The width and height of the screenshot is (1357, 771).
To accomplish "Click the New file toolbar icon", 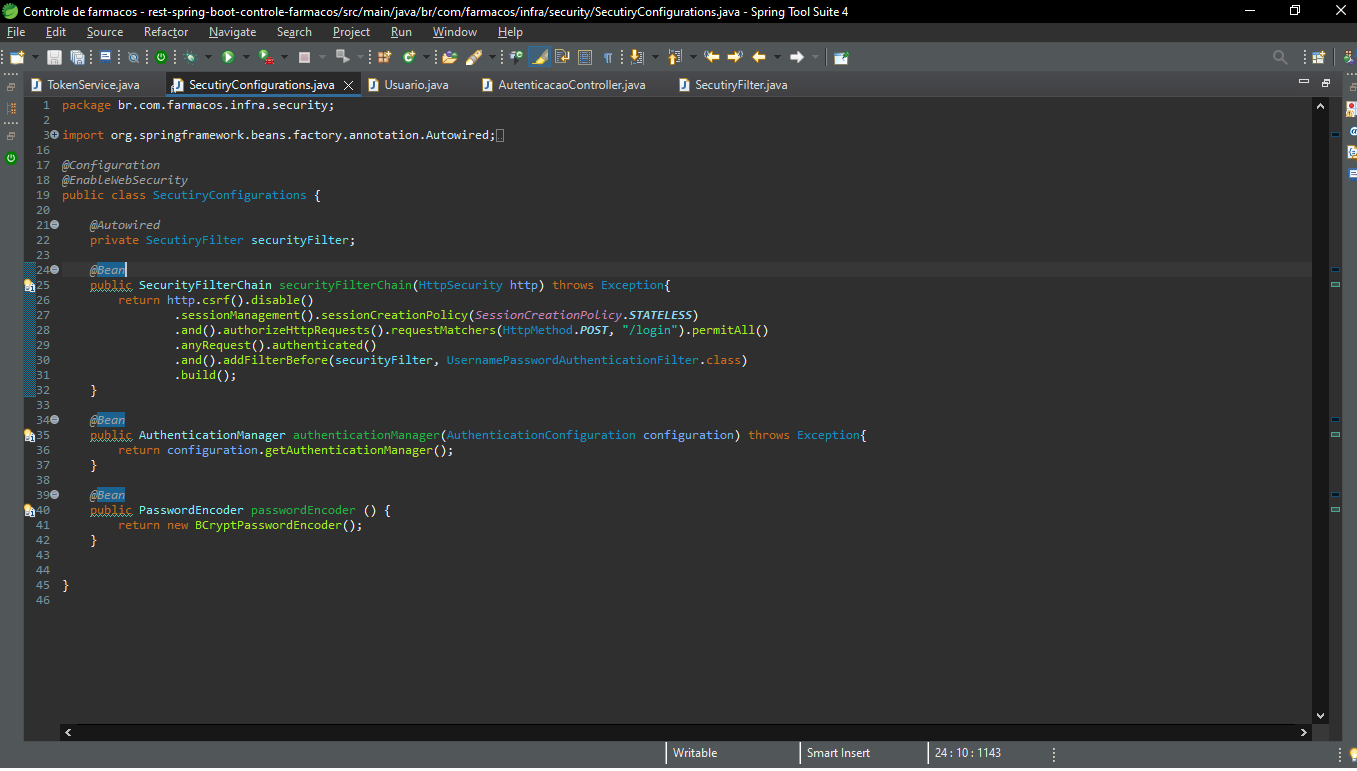I will pyautogui.click(x=17, y=57).
